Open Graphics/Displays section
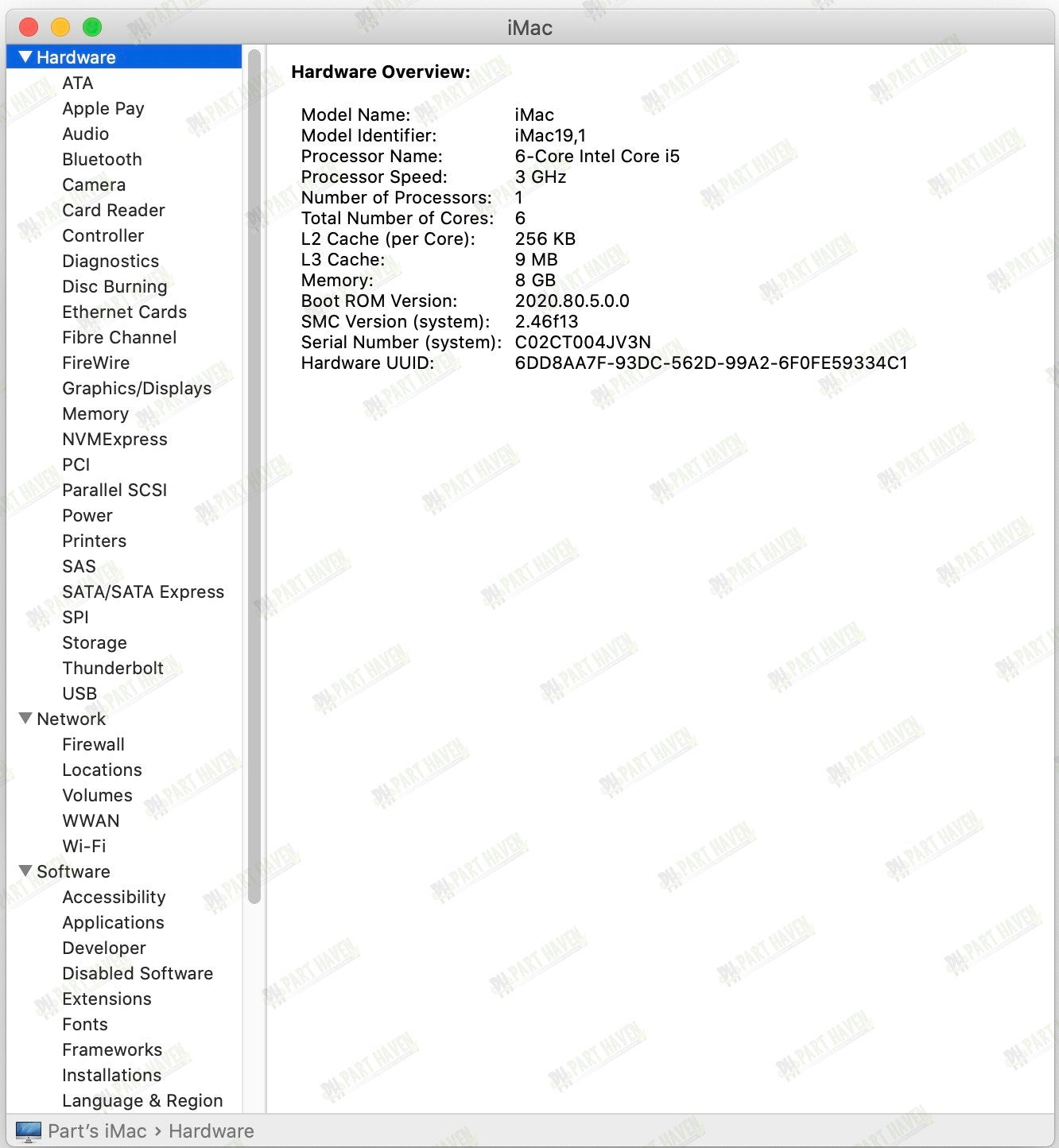The height and width of the screenshot is (1148, 1059). point(137,388)
